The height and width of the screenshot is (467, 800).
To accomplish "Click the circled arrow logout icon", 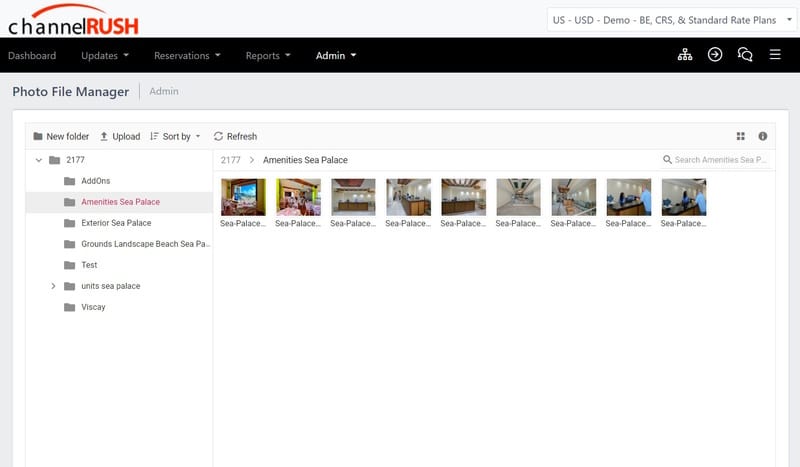I will (715, 55).
